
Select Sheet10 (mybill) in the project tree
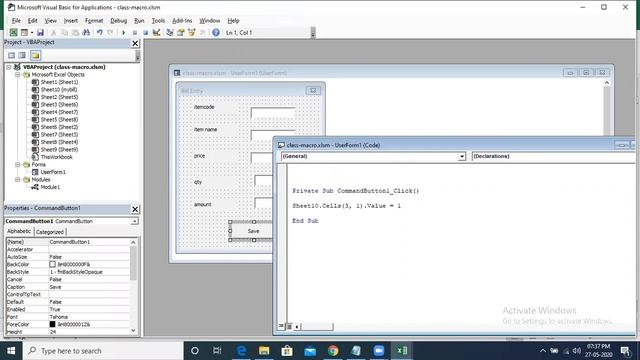click(x=58, y=89)
